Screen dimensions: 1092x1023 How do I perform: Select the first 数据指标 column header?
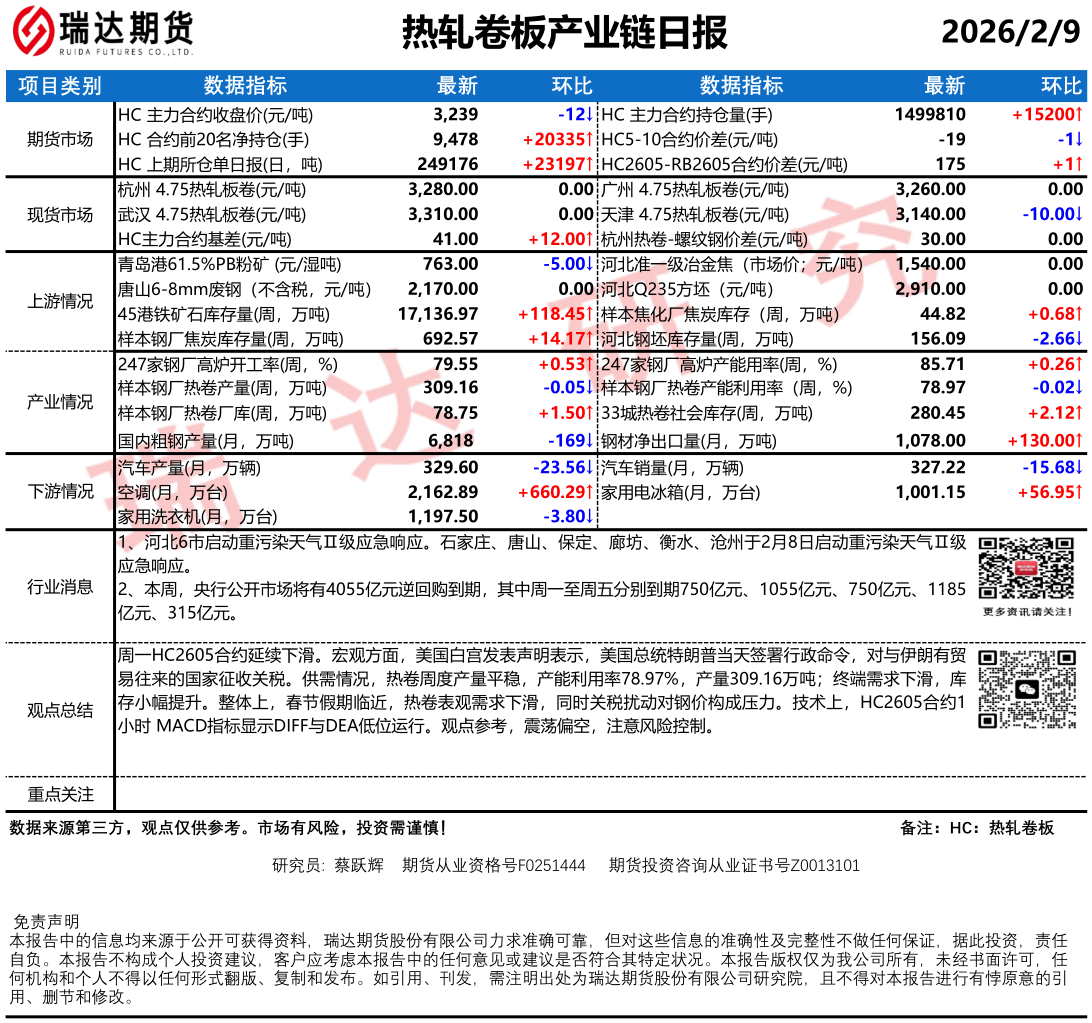click(x=245, y=86)
